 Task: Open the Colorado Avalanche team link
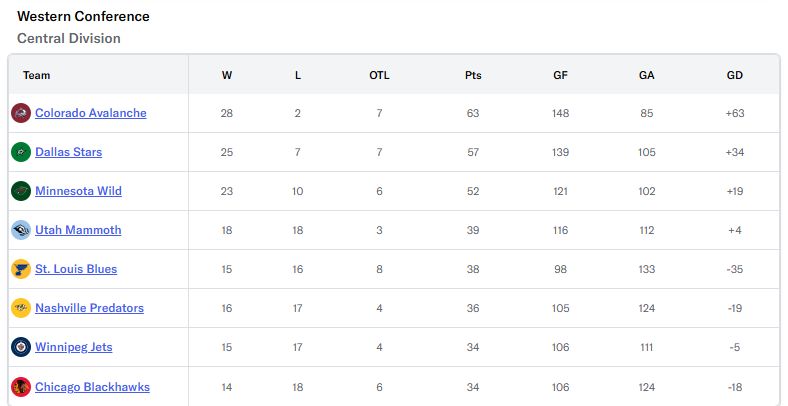point(91,113)
